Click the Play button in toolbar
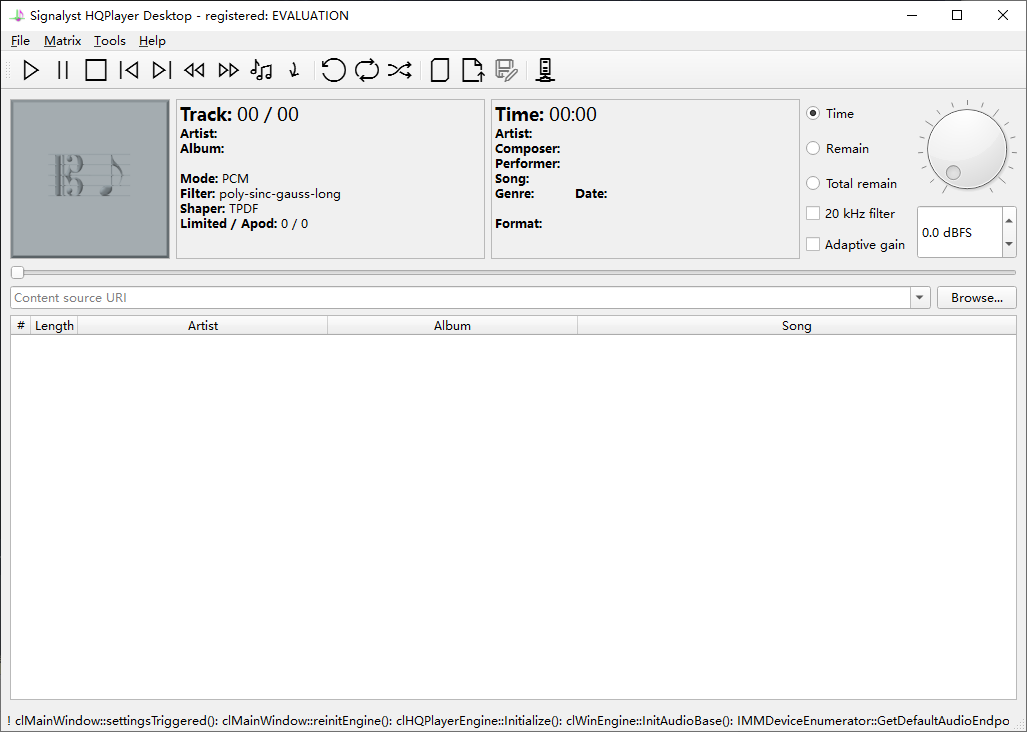Screen dimensions: 1027x732 coord(31,70)
